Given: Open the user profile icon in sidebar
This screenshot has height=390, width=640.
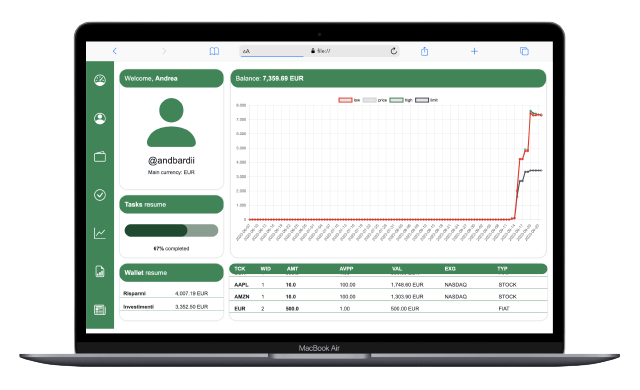Looking at the screenshot, I should click(x=100, y=118).
